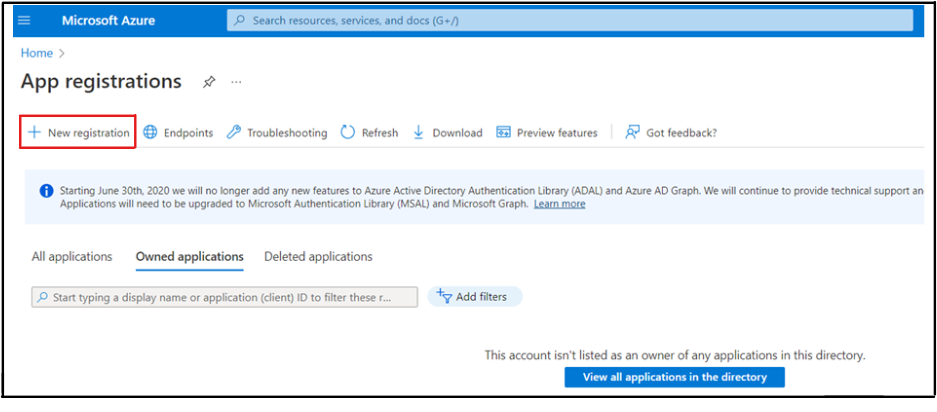Open the ellipsis more options next to title
Image resolution: width=937 pixels, height=412 pixels.
(x=237, y=82)
